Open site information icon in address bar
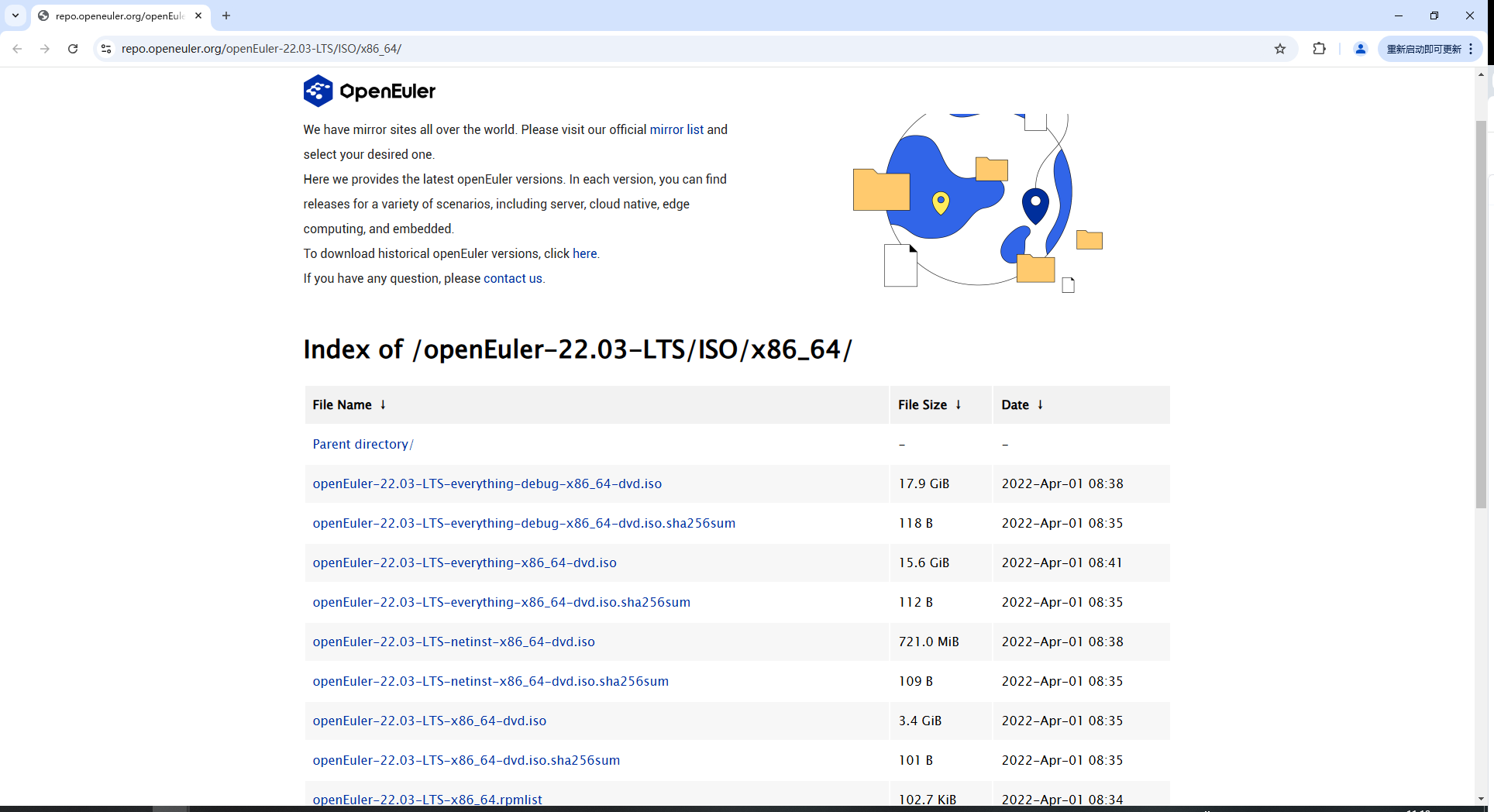Viewport: 1494px width, 812px height. point(106,49)
